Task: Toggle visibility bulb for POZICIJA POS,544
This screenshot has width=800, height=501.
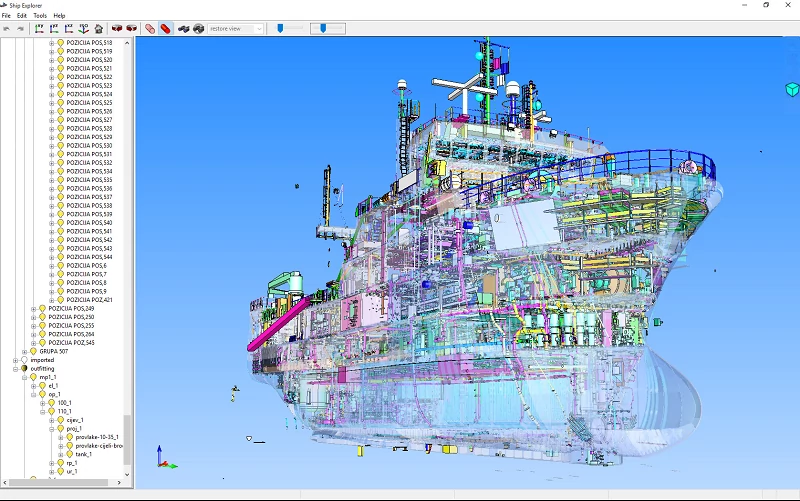Action: [x=60, y=257]
